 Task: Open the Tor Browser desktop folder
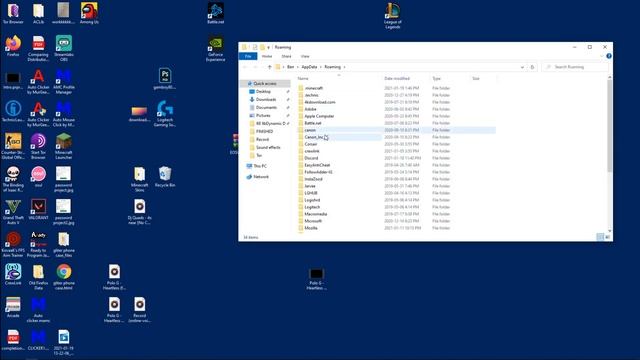tap(13, 13)
